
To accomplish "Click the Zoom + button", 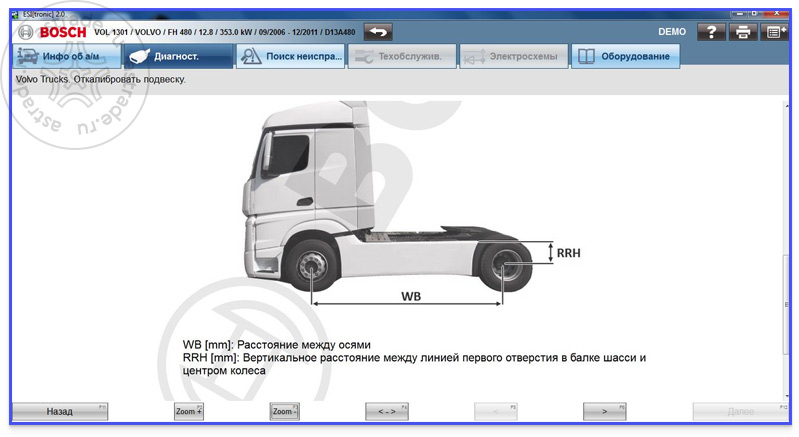I will (x=189, y=412).
